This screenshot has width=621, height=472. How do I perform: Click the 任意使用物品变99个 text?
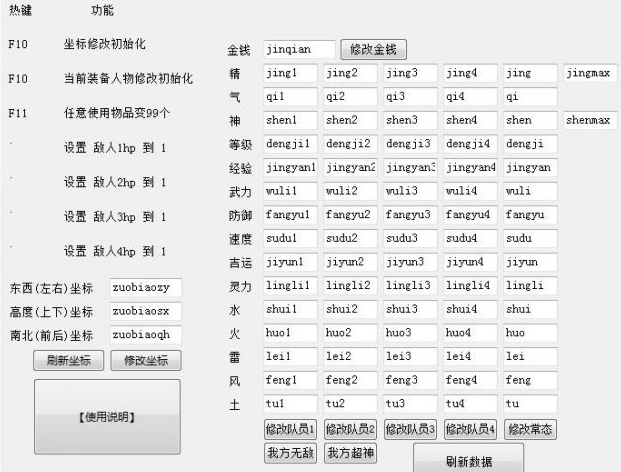[117, 113]
